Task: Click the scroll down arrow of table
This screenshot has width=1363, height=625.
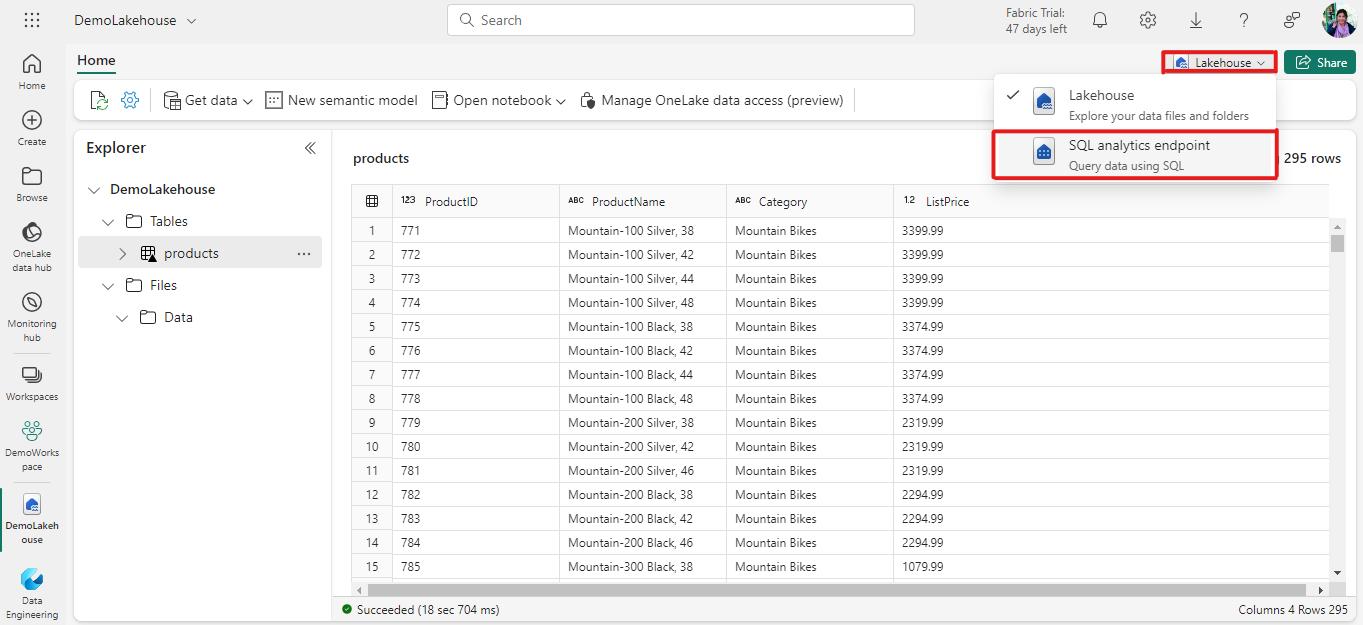Action: tap(1338, 572)
